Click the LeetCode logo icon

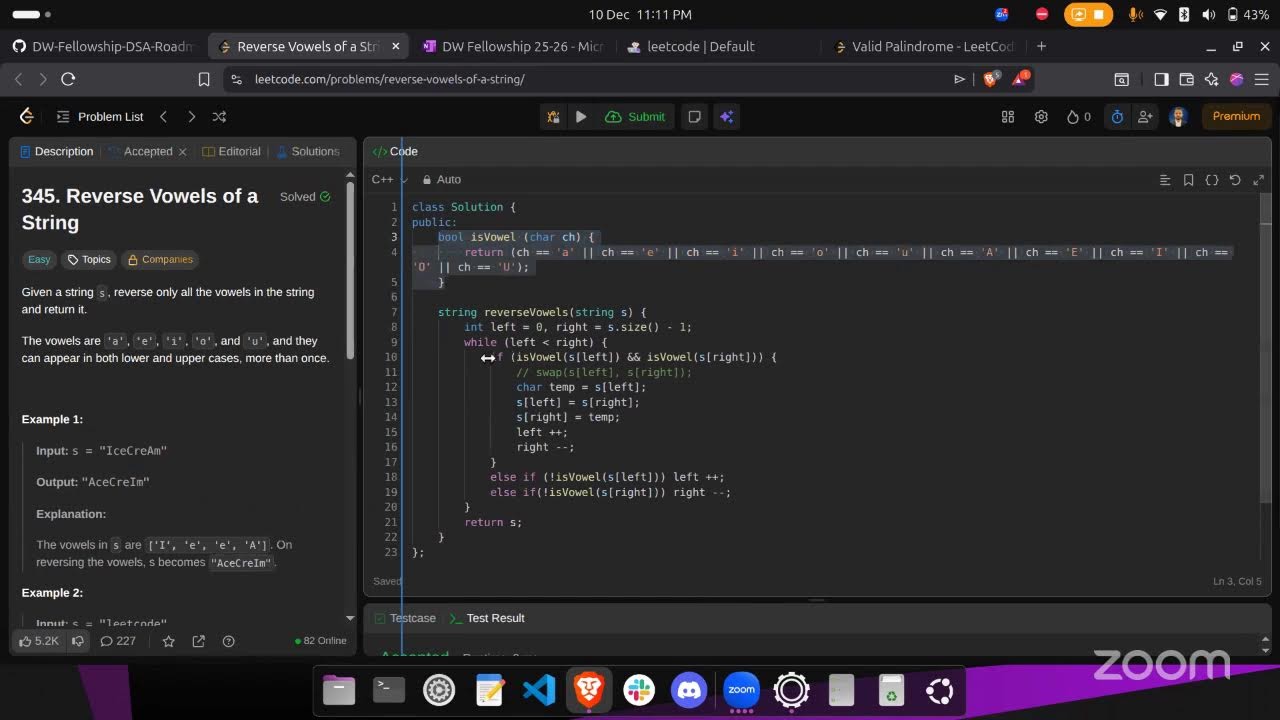[27, 116]
